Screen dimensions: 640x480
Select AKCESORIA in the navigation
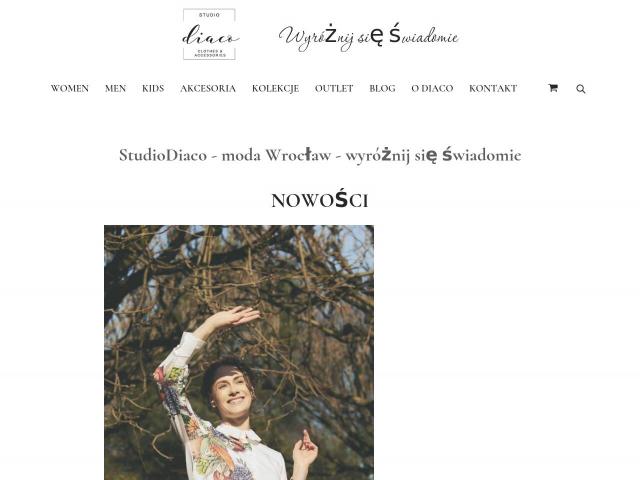pyautogui.click(x=208, y=89)
